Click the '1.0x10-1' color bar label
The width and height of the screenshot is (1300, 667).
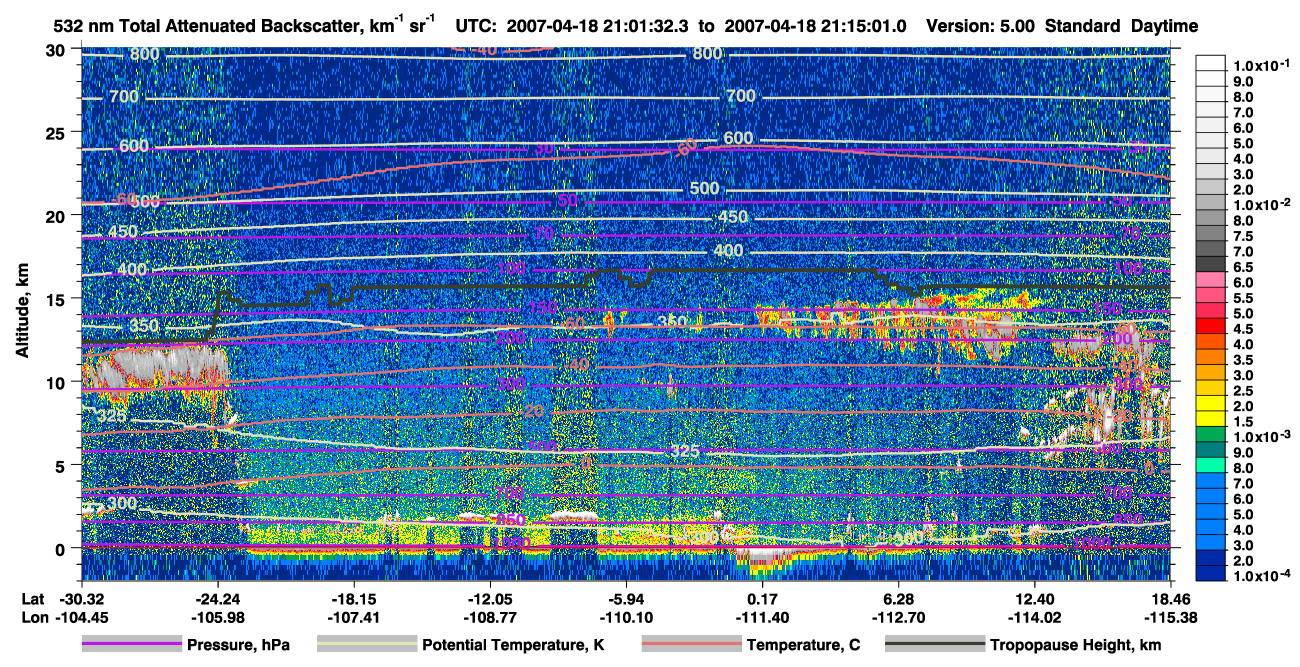(x=1261, y=64)
